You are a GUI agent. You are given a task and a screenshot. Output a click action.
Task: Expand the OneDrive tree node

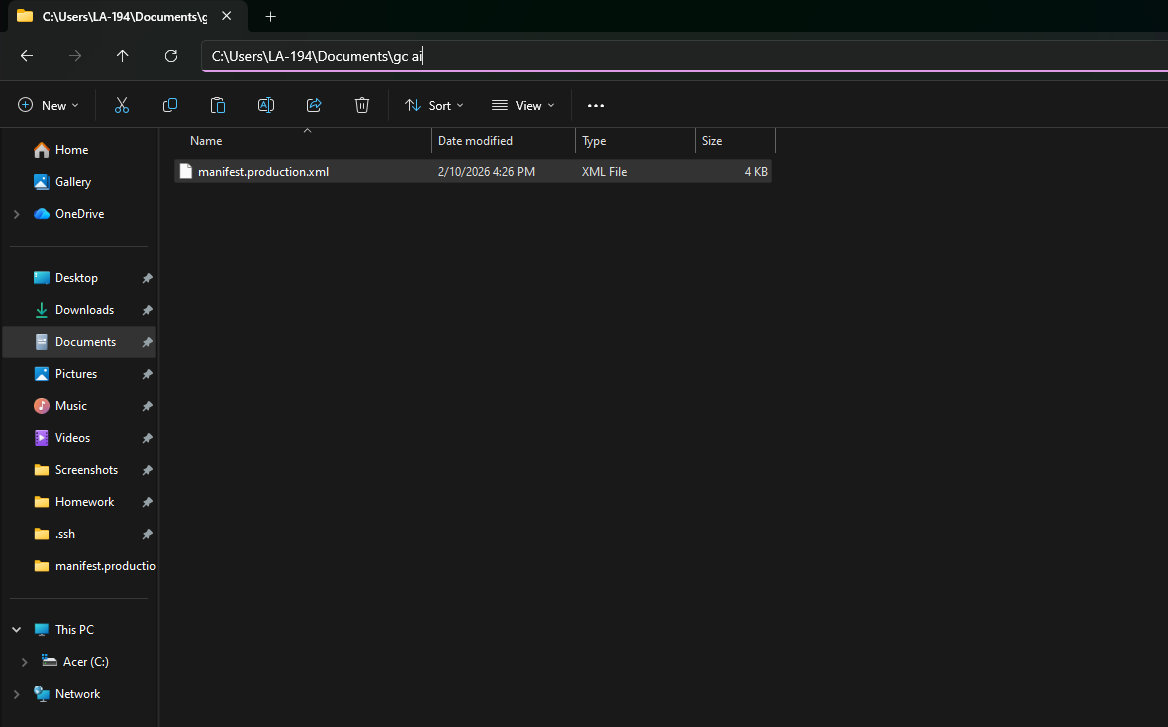16,214
